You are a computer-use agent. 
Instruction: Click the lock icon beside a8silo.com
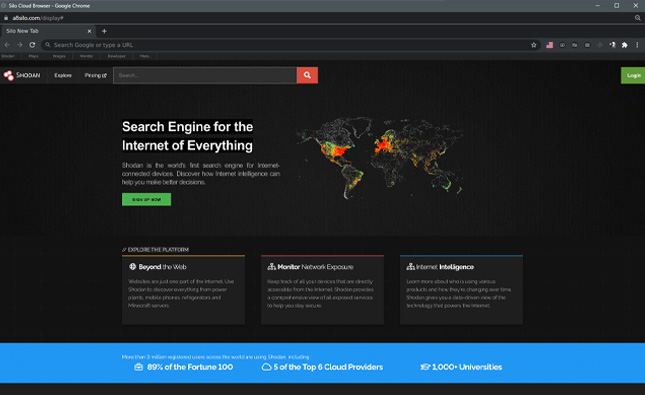6,18
